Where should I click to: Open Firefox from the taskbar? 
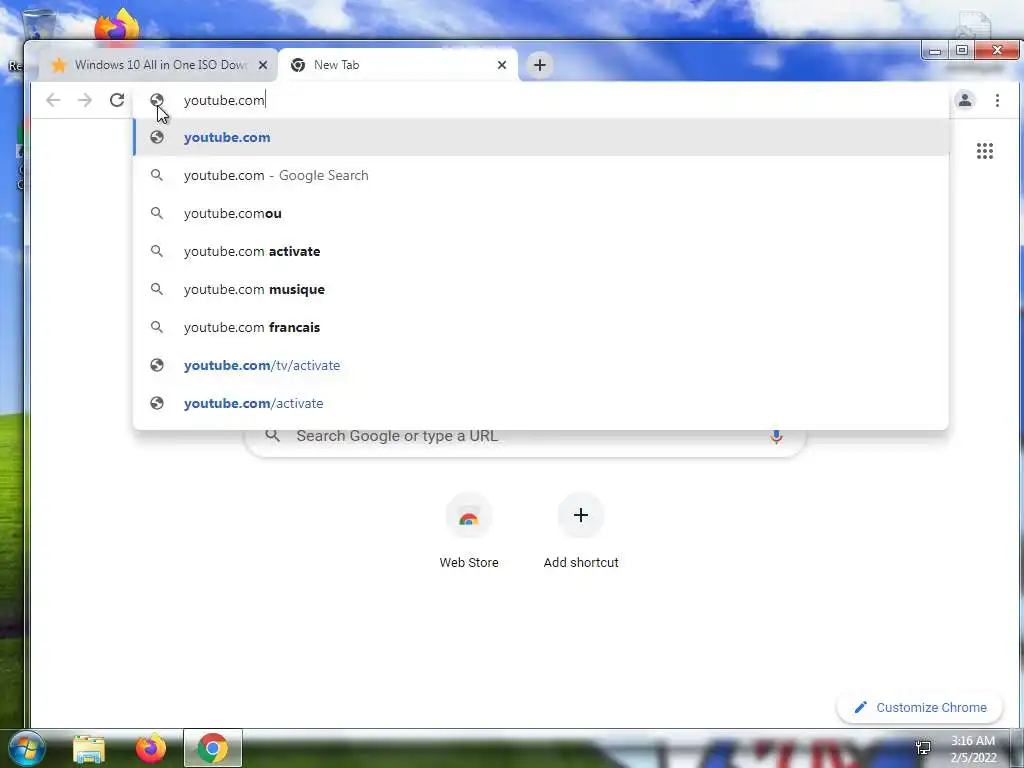coord(151,748)
